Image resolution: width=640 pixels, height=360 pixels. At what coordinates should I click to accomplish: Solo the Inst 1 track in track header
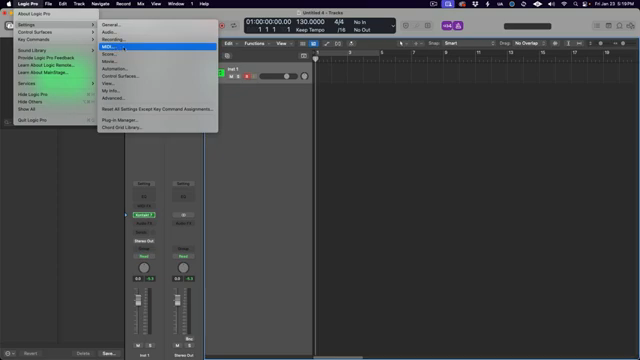(238, 76)
